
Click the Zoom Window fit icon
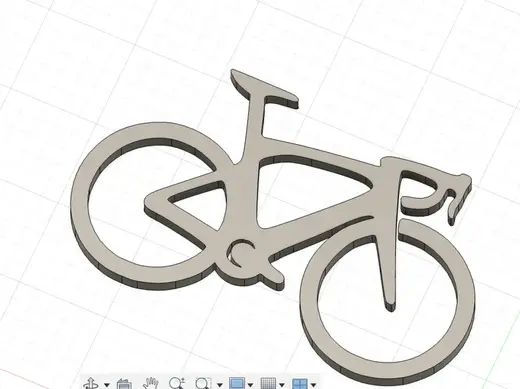coord(203,383)
